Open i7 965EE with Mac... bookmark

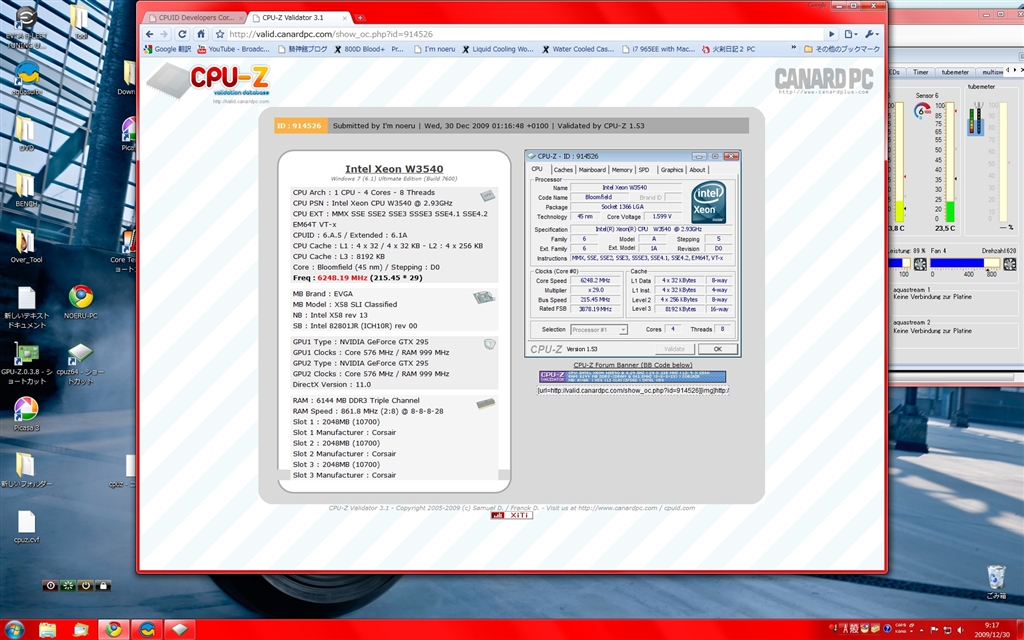tap(658, 49)
